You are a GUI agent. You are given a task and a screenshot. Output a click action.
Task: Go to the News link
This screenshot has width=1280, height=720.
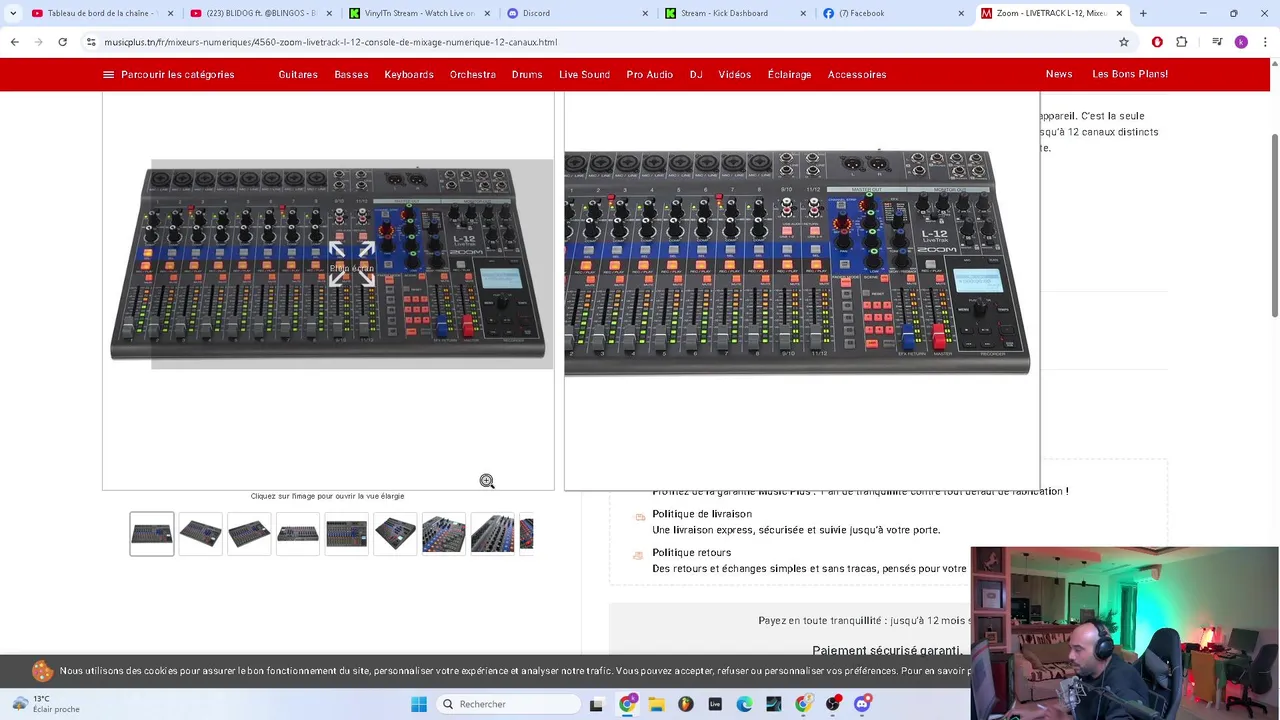[x=1059, y=74]
